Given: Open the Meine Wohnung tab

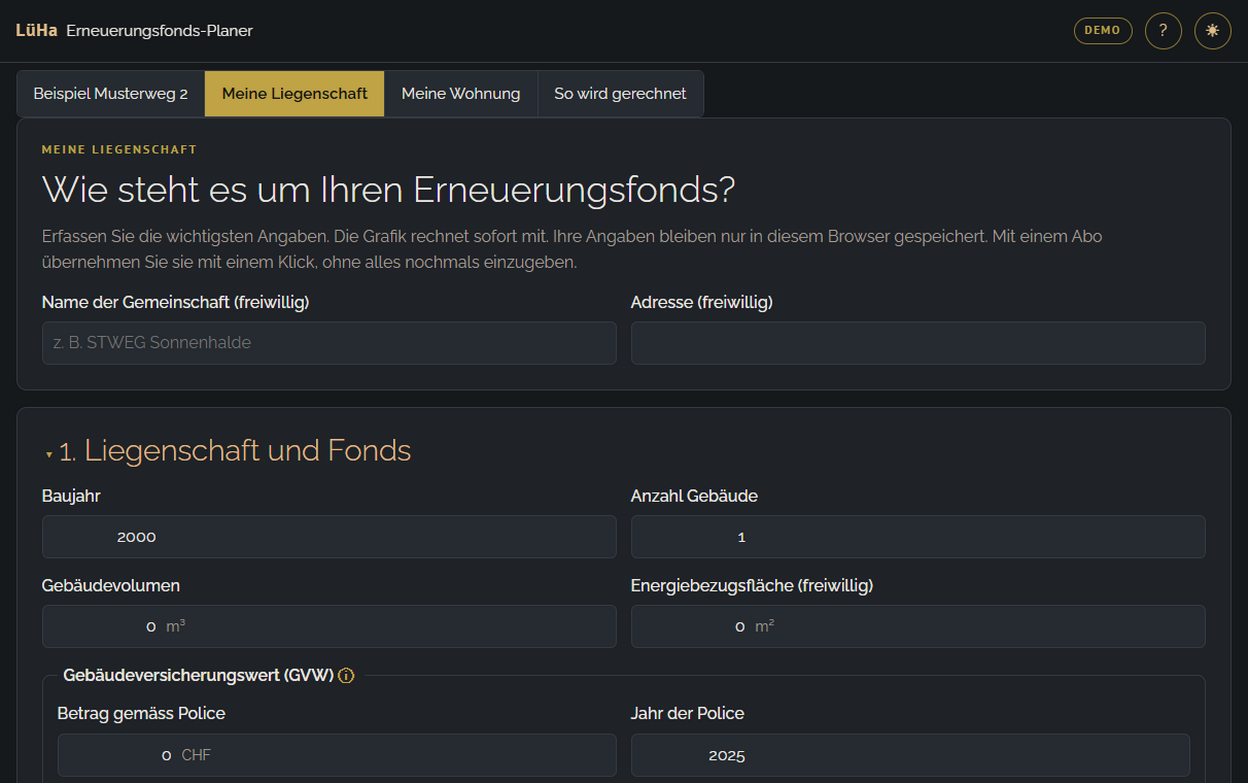Looking at the screenshot, I should click(x=461, y=94).
